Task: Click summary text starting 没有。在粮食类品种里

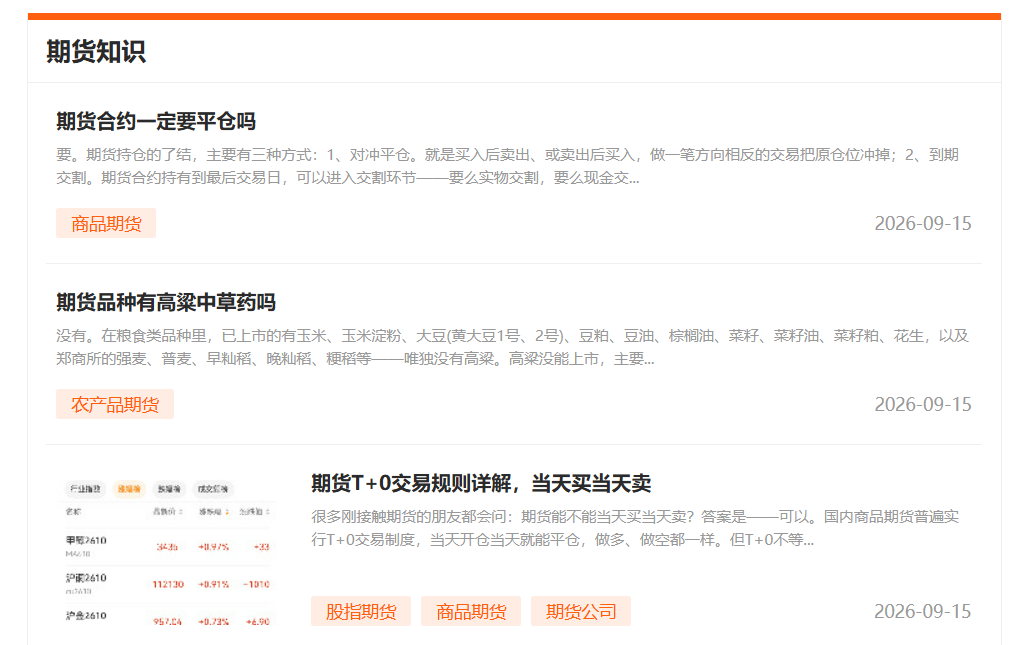Action: coord(512,348)
